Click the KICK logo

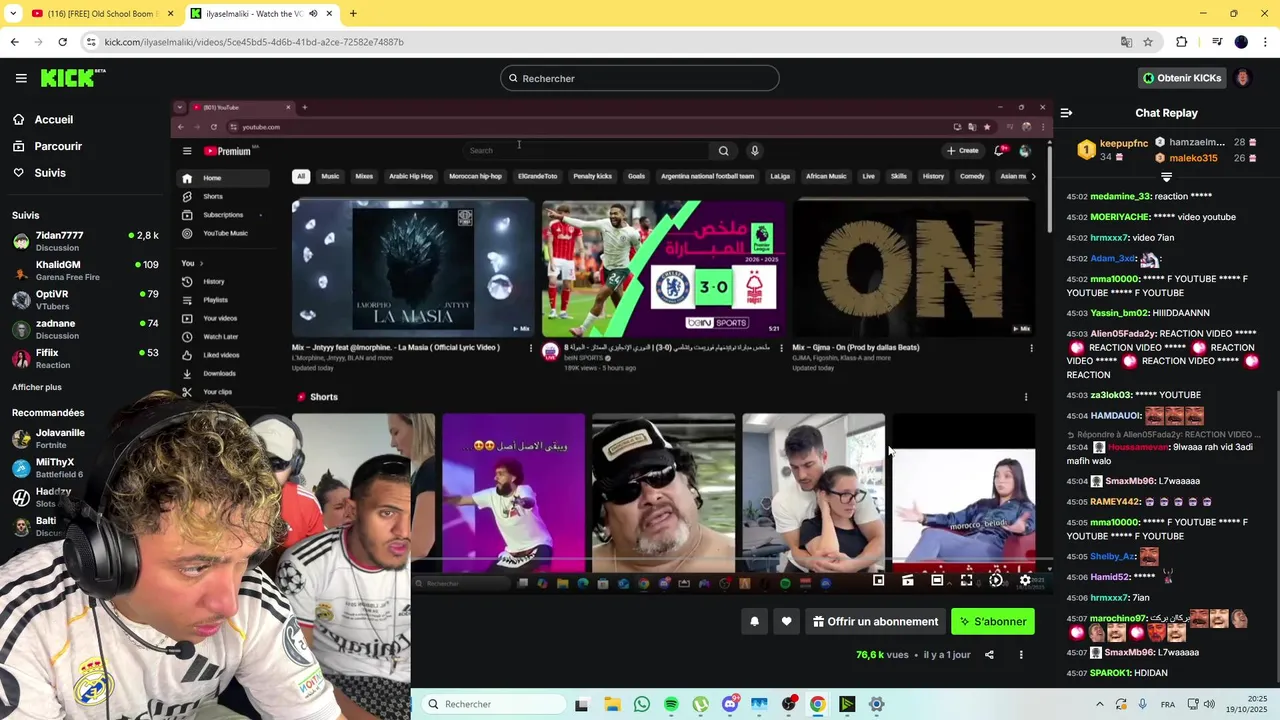(x=73, y=78)
